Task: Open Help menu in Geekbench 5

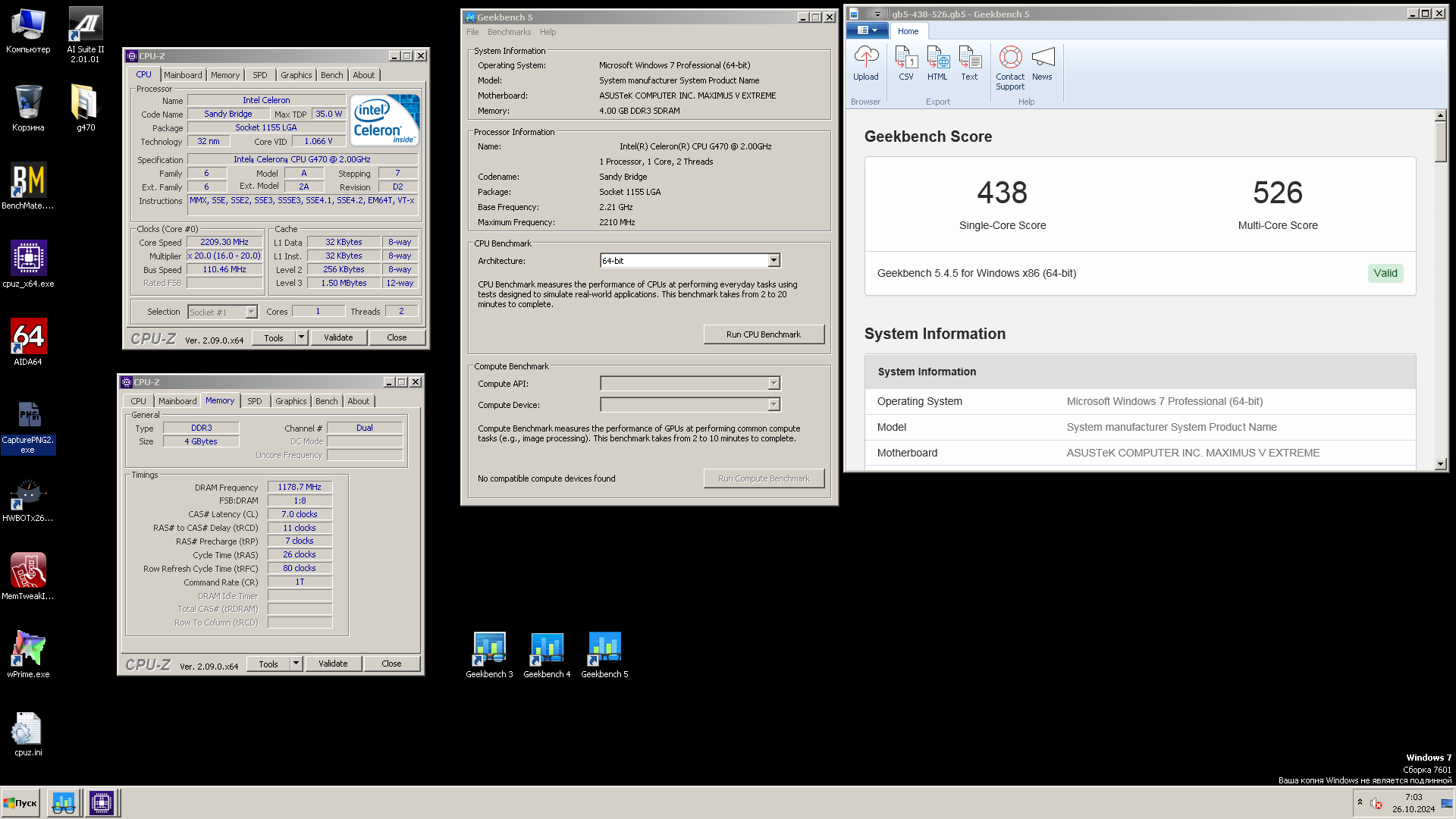Action: (x=548, y=32)
